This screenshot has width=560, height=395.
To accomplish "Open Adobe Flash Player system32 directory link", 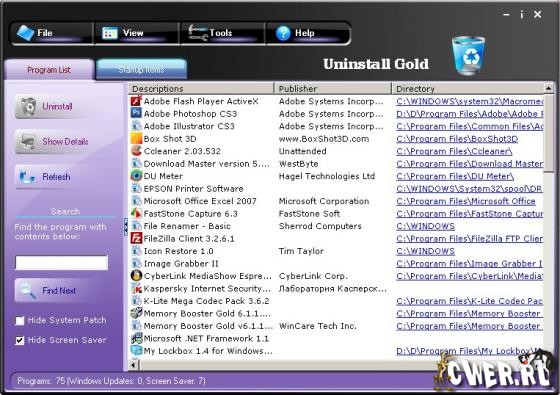I will click(469, 101).
